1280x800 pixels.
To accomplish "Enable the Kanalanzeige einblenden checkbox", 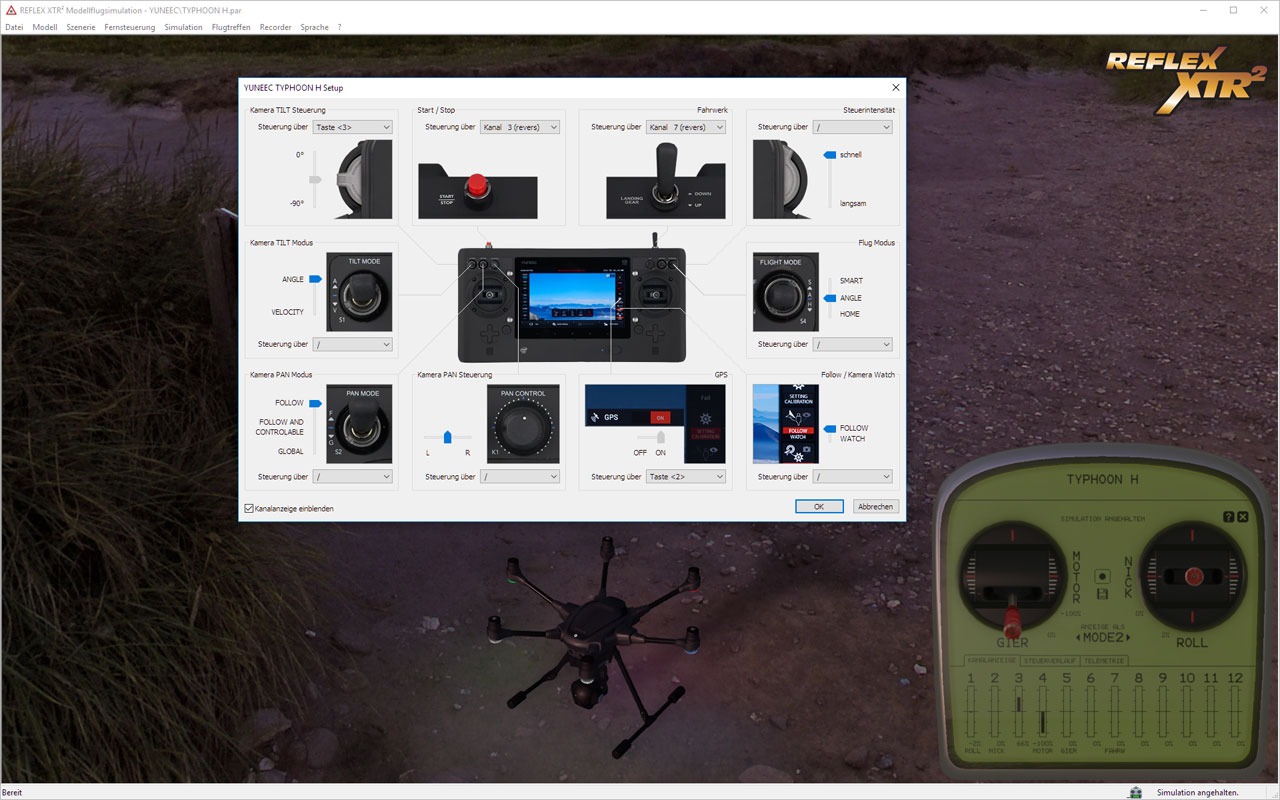I will (x=248, y=508).
